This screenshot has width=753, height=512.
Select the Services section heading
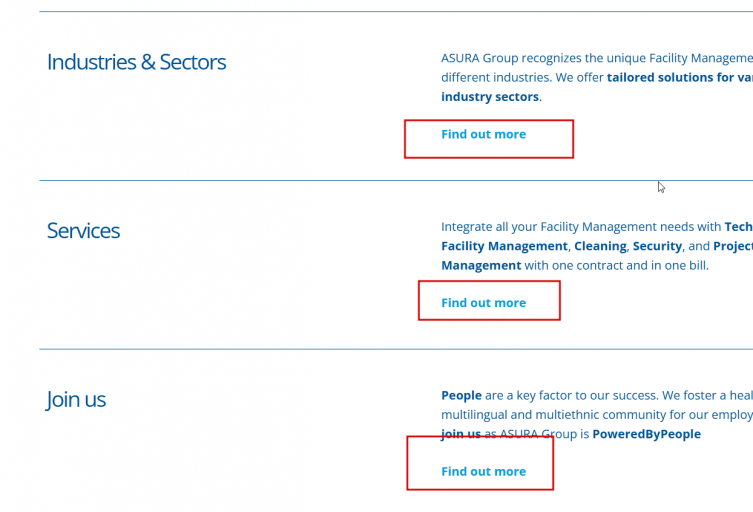pyautogui.click(x=83, y=231)
